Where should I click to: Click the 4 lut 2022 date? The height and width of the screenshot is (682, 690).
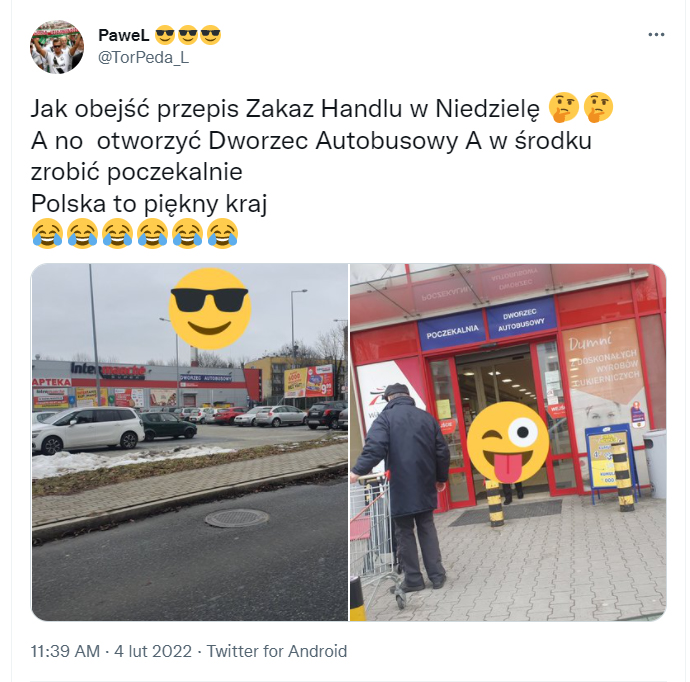tap(153, 651)
